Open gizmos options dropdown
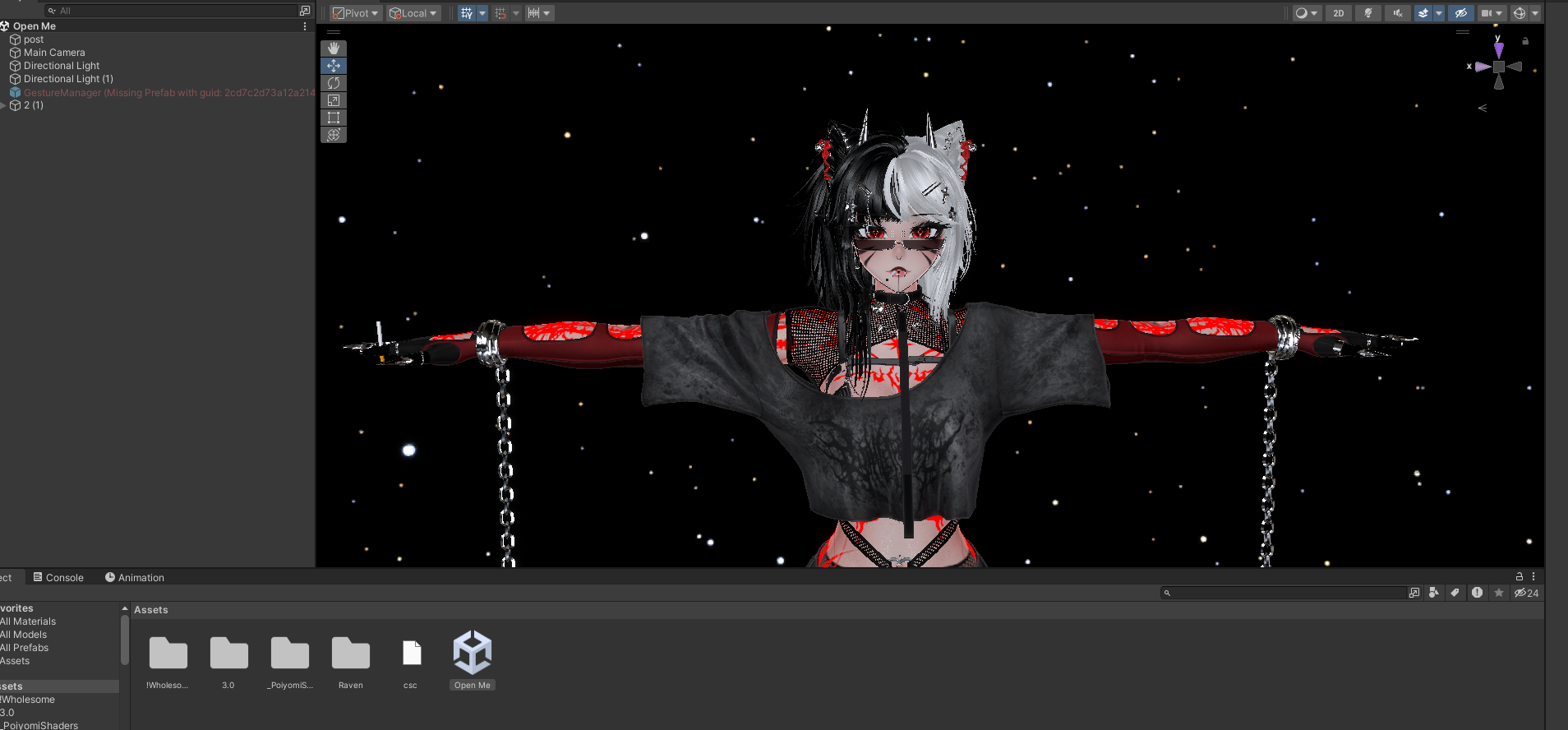Screen dimensions: 1568x730 click(x=1535, y=13)
